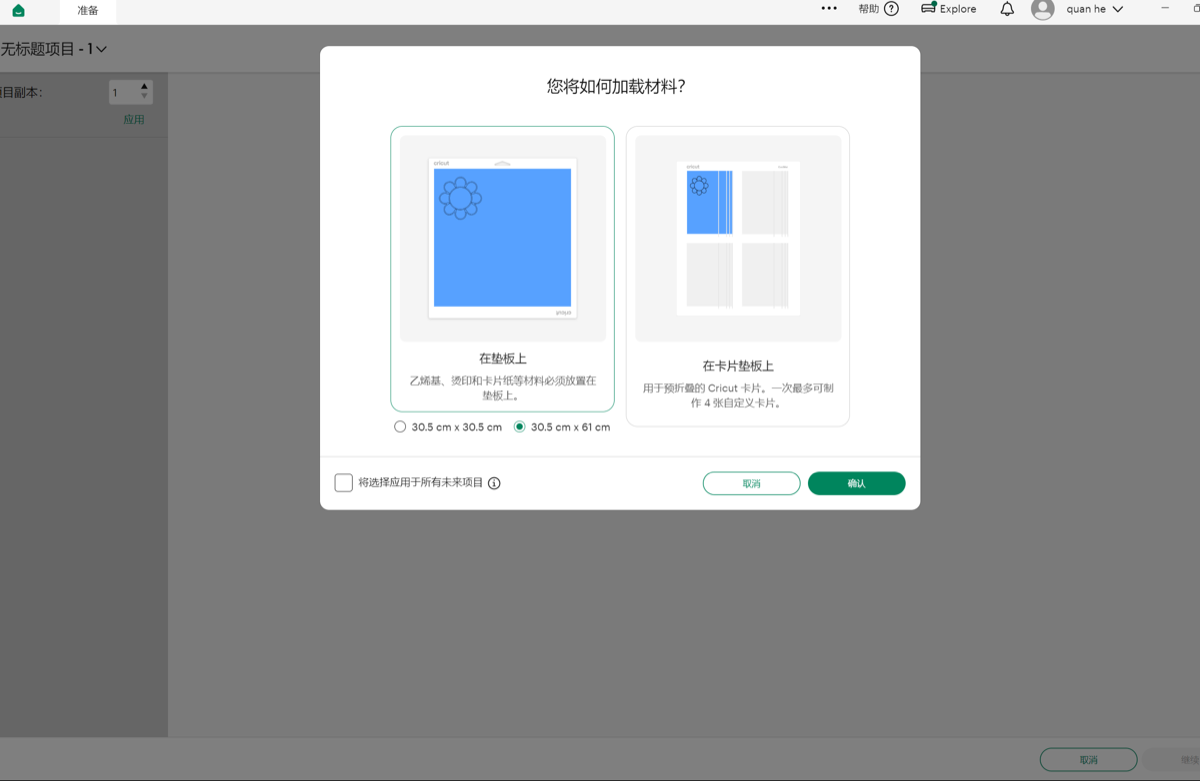Click the project copies number field

(x=122, y=93)
